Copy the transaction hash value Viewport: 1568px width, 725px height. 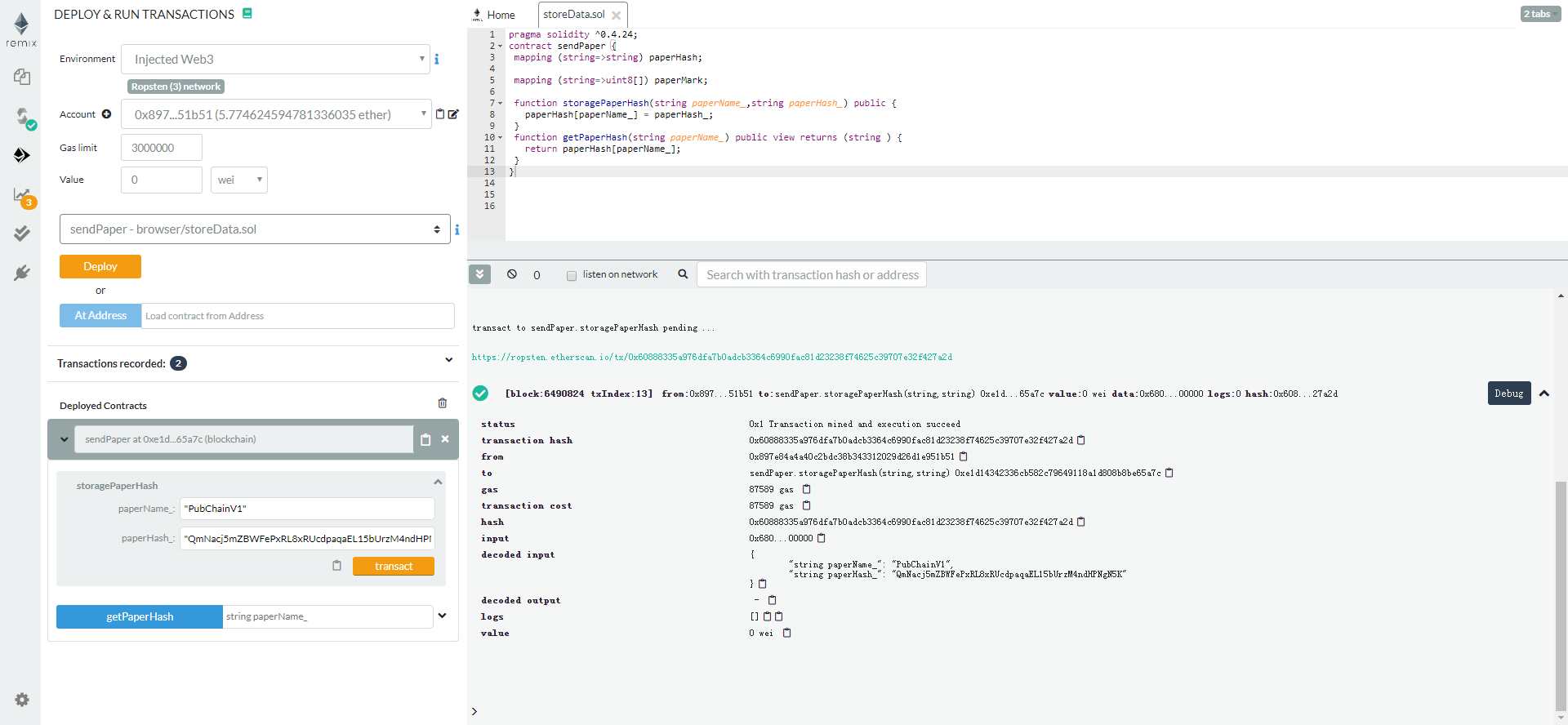pyautogui.click(x=1081, y=440)
